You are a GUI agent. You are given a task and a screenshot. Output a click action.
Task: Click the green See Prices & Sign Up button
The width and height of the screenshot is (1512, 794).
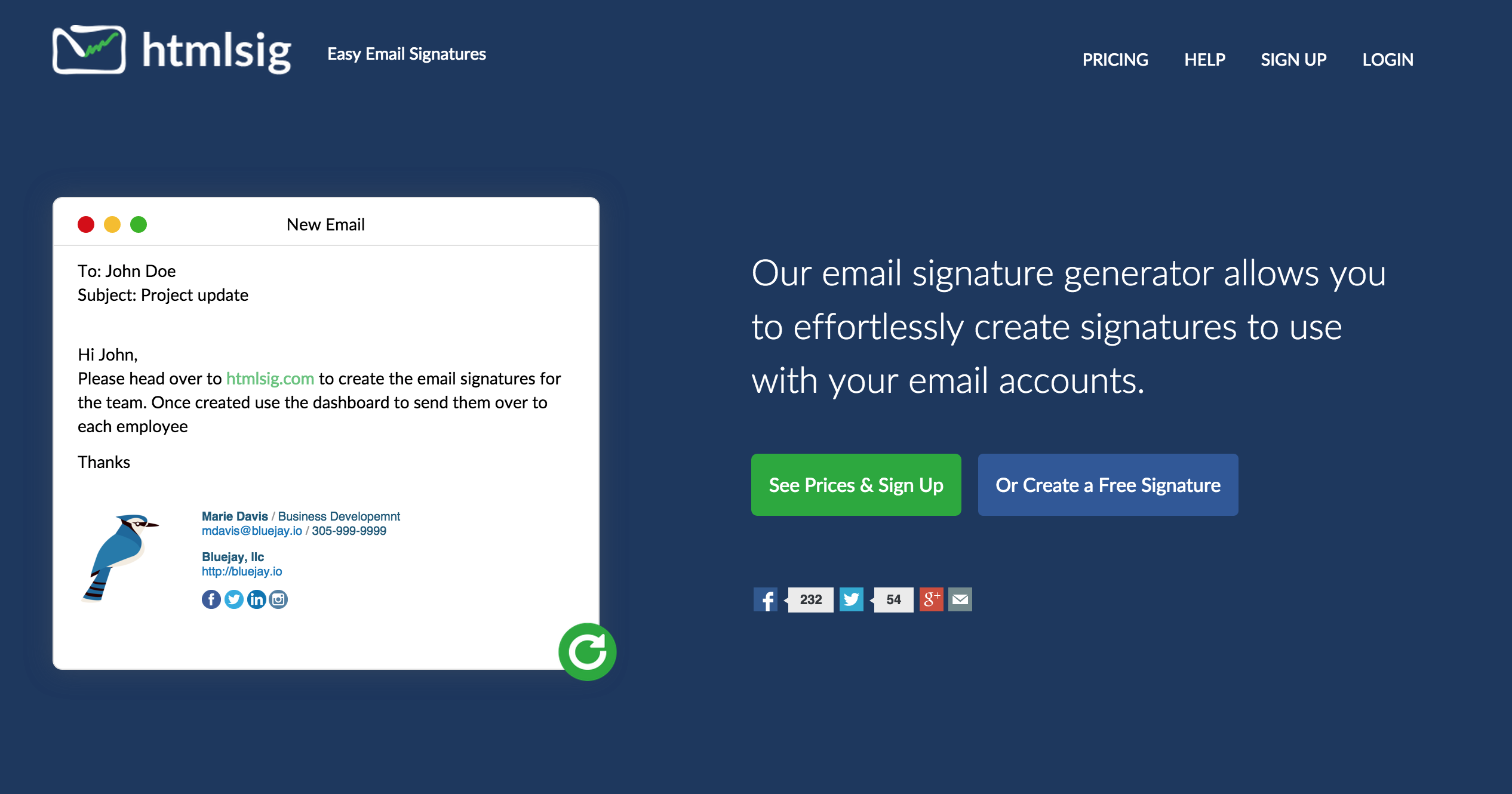(854, 486)
